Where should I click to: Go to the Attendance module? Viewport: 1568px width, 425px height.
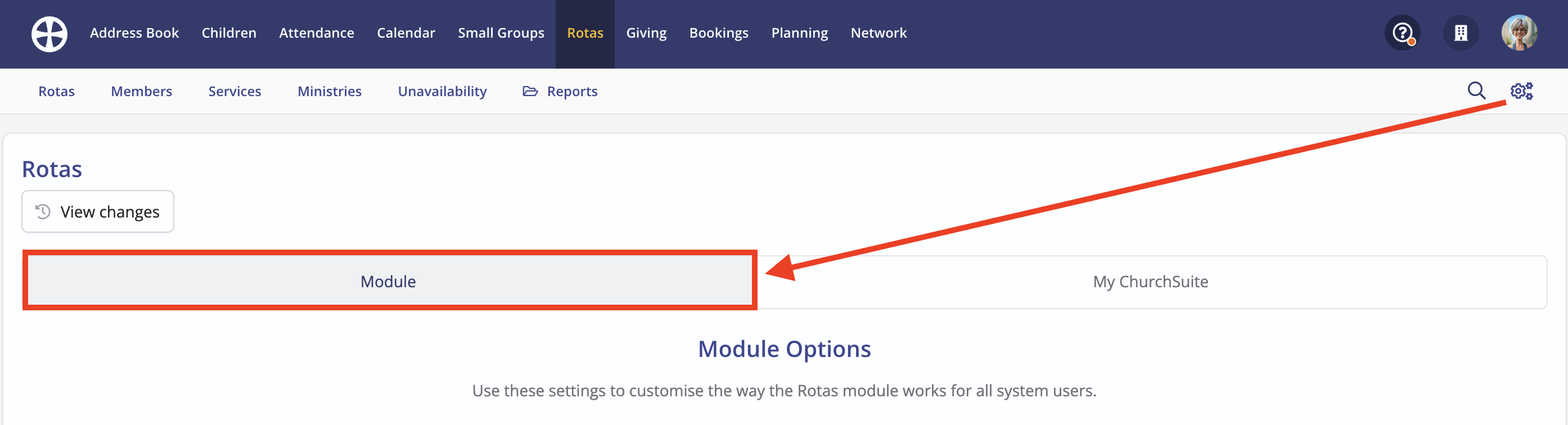pos(317,33)
